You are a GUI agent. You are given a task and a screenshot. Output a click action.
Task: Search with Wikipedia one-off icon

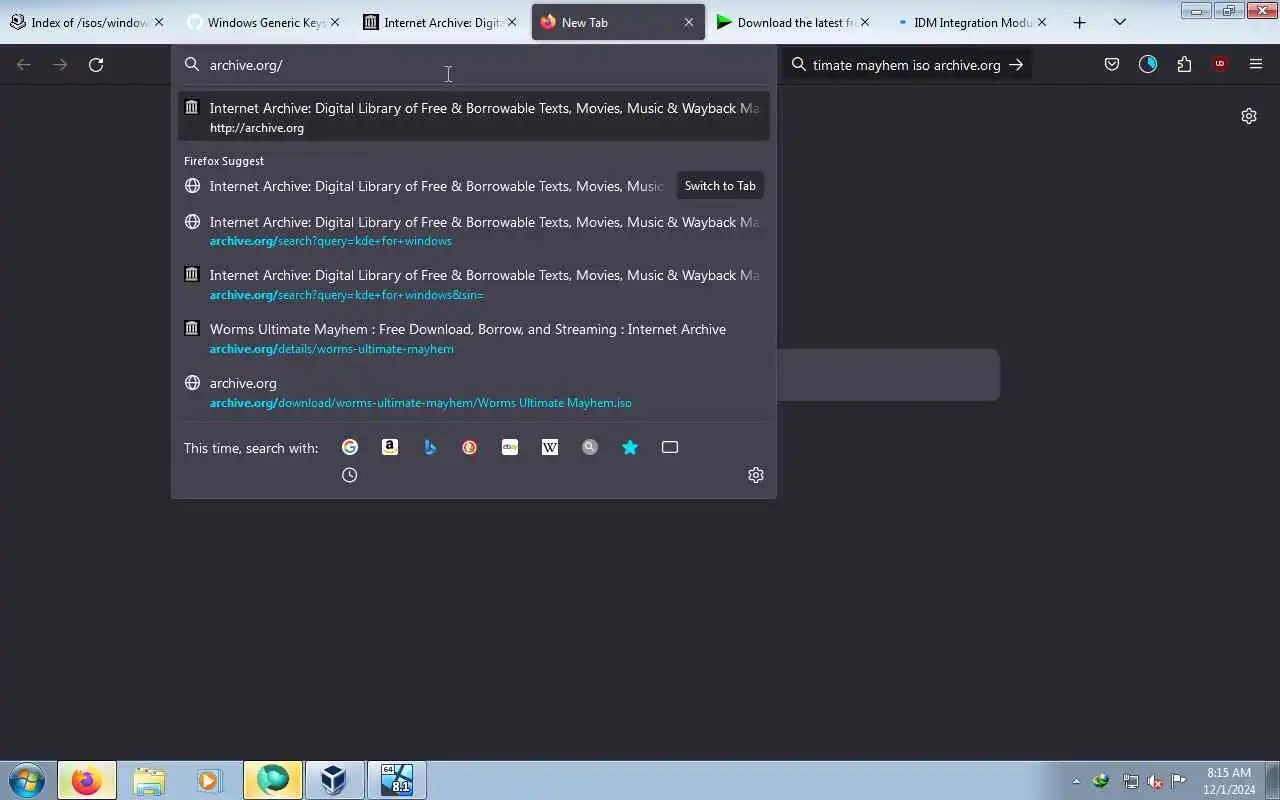[x=550, y=447]
